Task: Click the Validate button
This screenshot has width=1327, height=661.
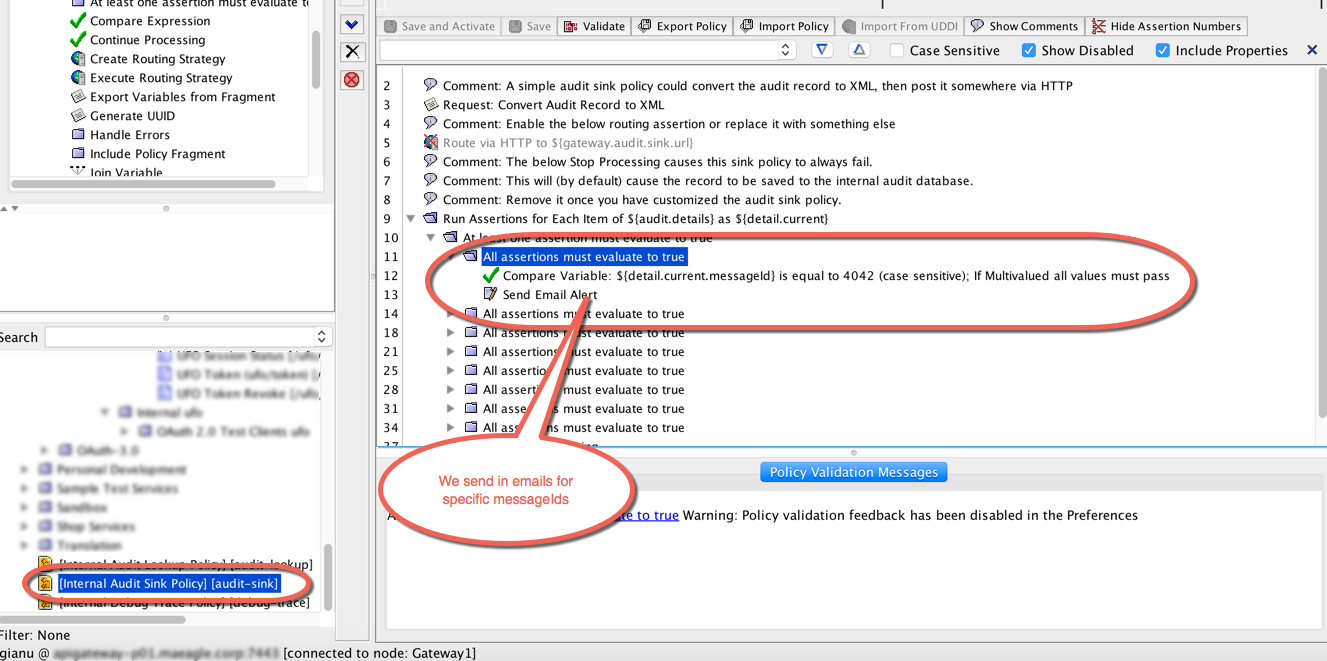Action: point(594,26)
